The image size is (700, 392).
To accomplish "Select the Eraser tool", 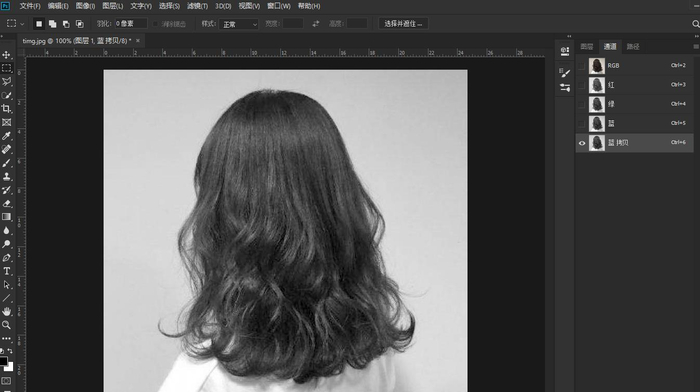I will pos(6,204).
